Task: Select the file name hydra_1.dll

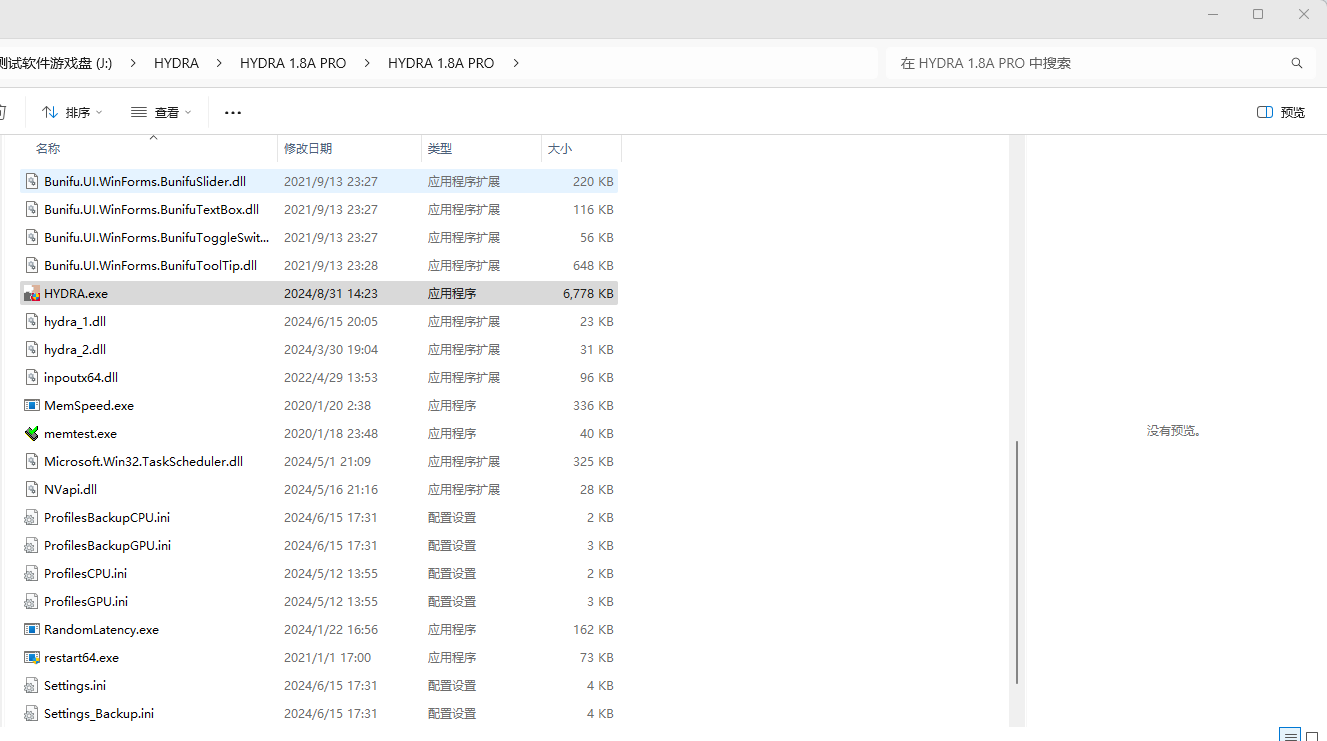Action: [x=75, y=322]
